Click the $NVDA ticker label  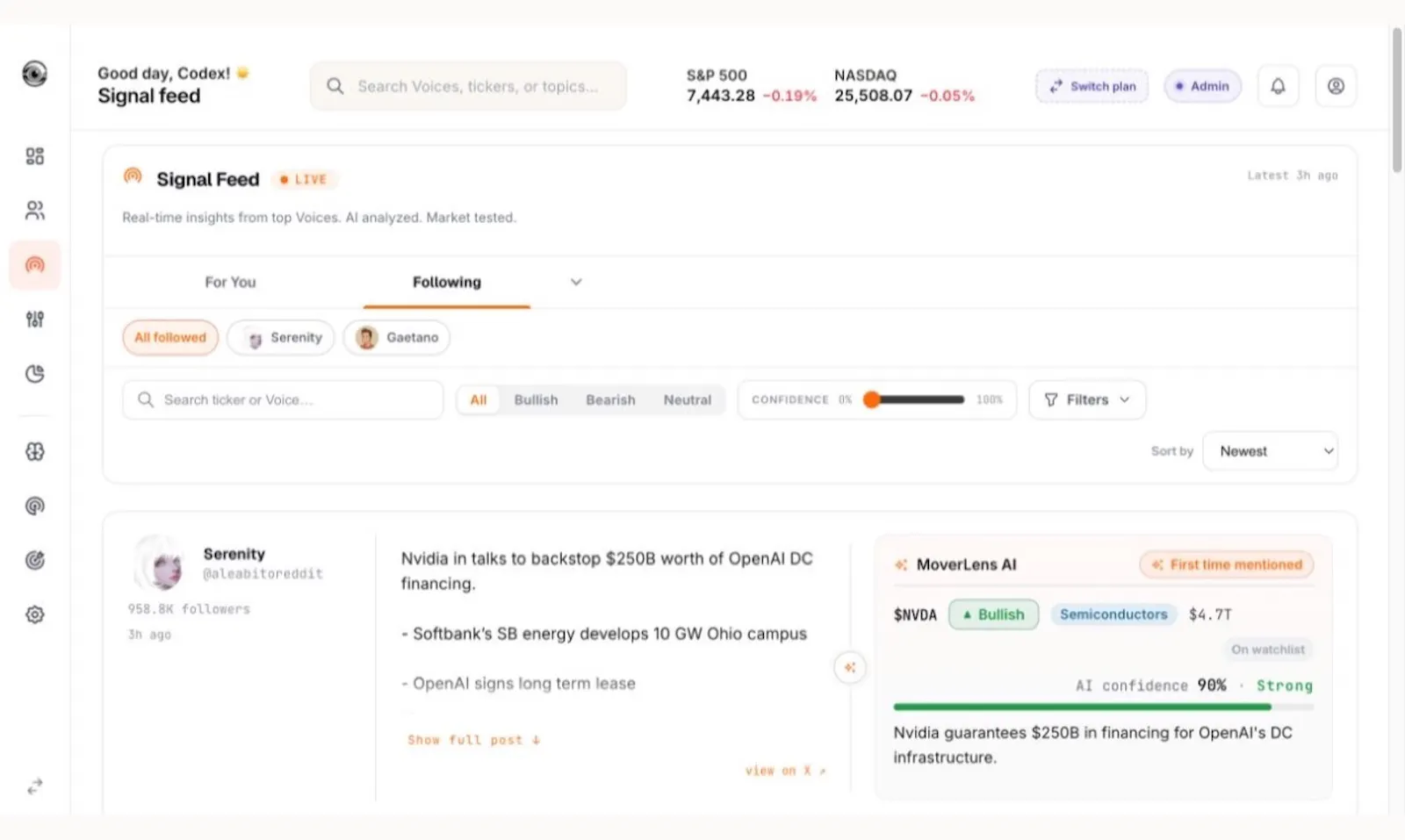point(915,614)
